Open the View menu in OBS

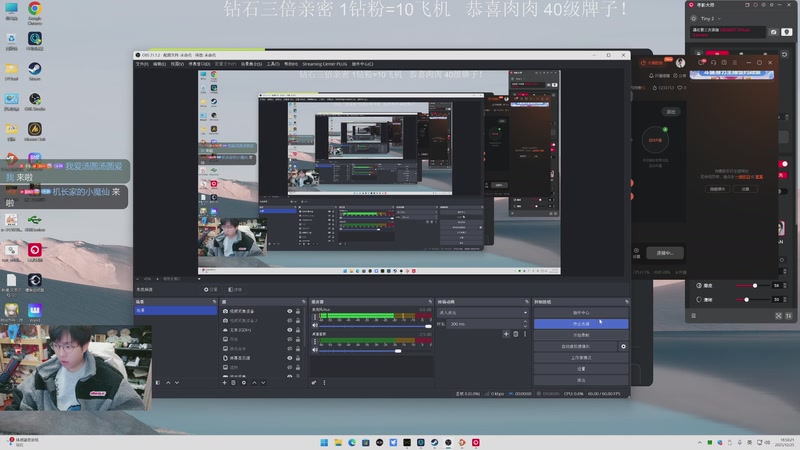tap(177, 64)
